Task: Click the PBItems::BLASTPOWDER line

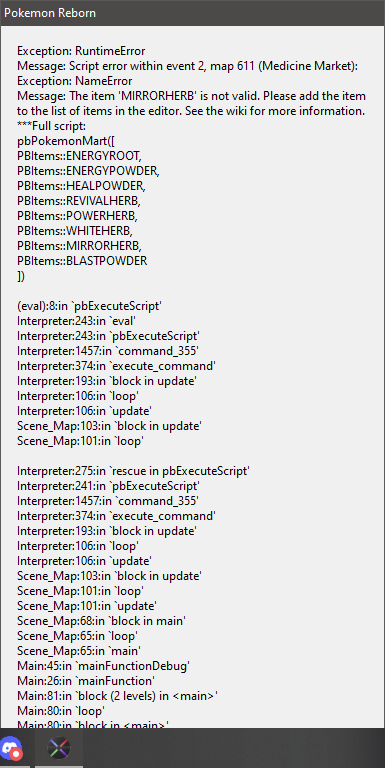Action: [82, 261]
